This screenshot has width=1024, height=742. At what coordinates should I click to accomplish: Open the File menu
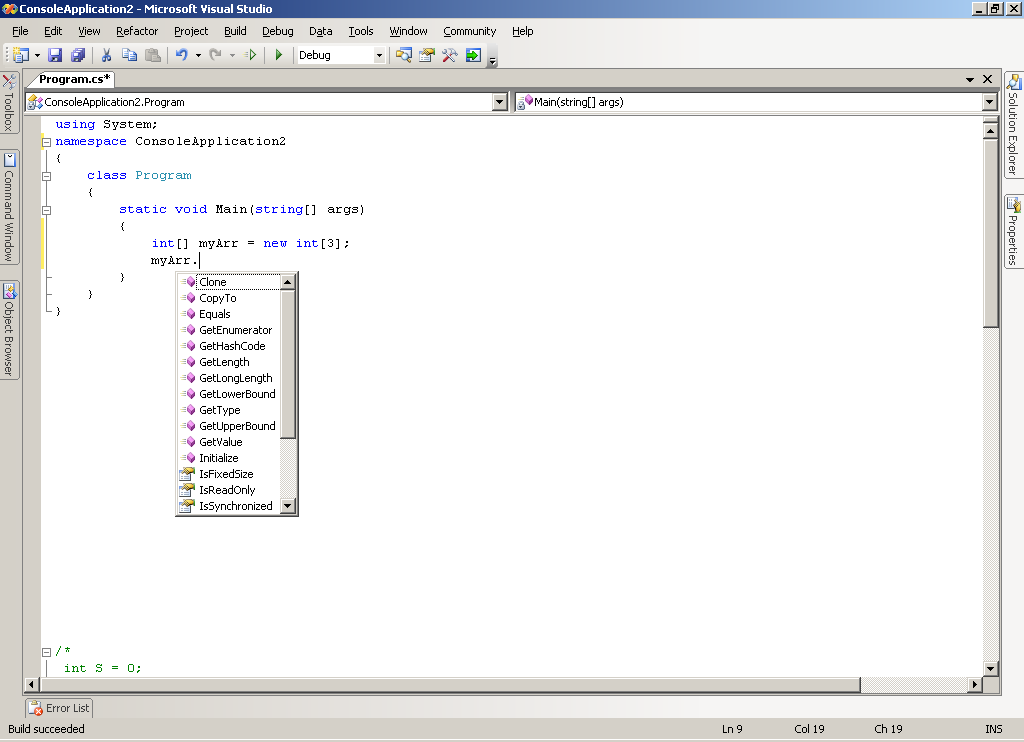pyautogui.click(x=20, y=31)
